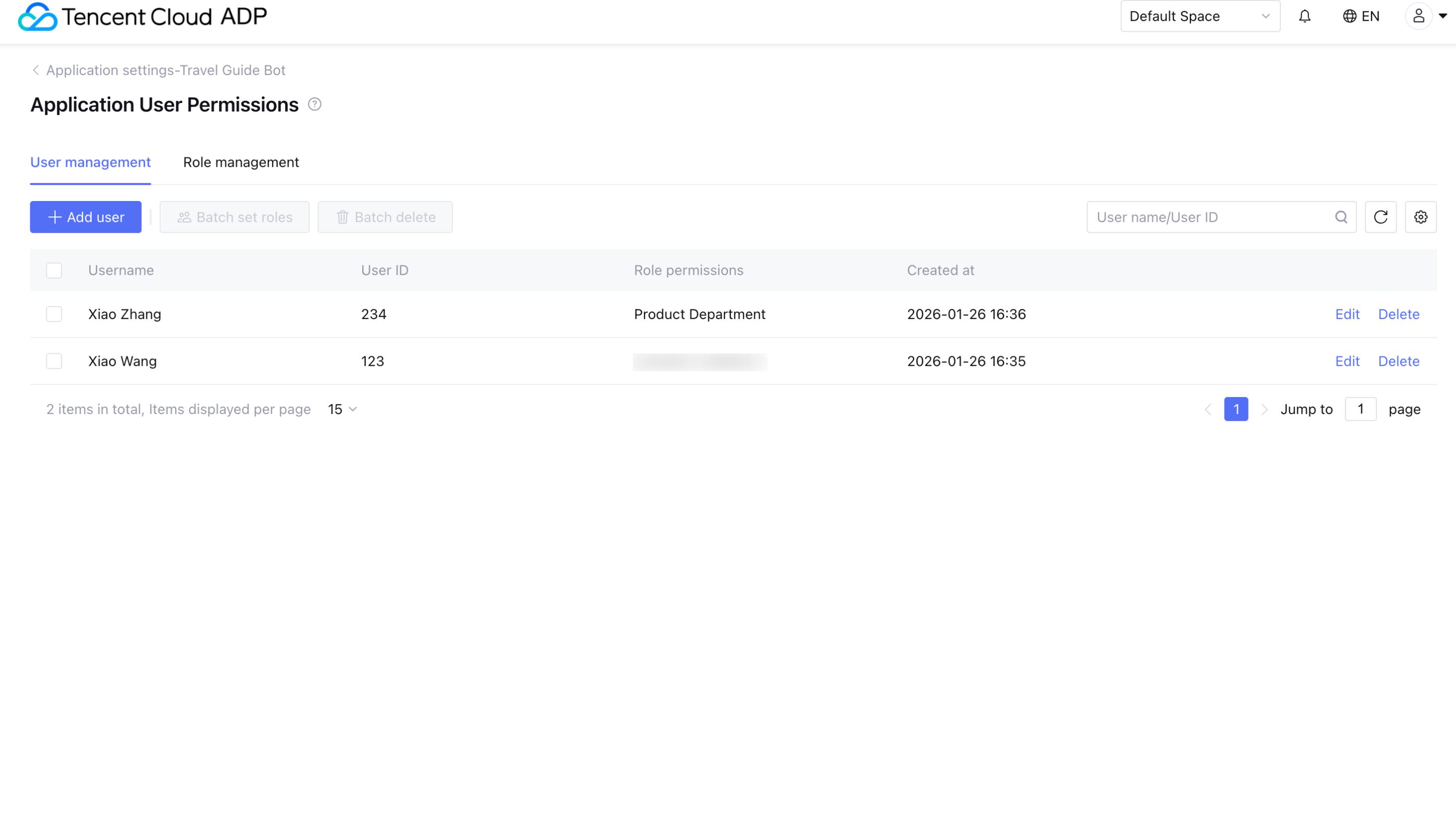Screen dimensions: 1456x822
Task: Click the refresh list icon
Action: click(x=1380, y=217)
